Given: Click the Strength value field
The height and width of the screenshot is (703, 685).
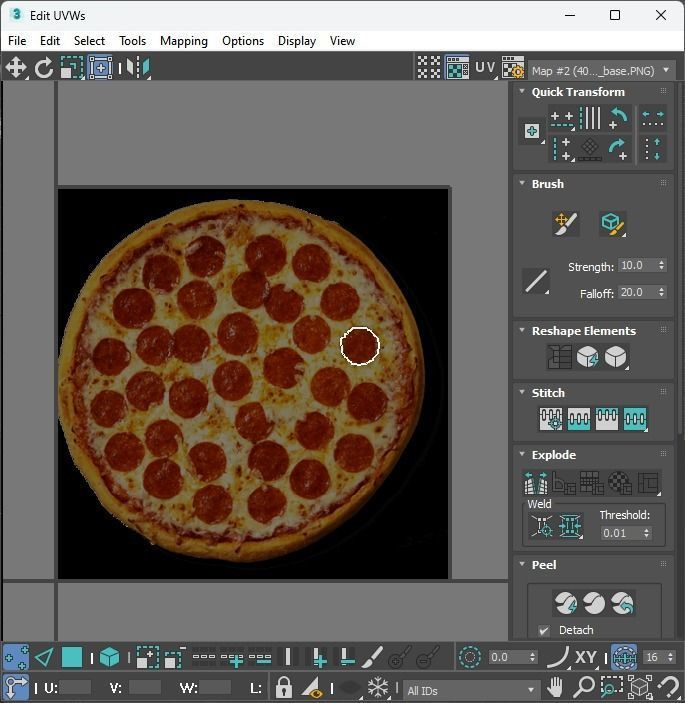Looking at the screenshot, I should coord(636,265).
